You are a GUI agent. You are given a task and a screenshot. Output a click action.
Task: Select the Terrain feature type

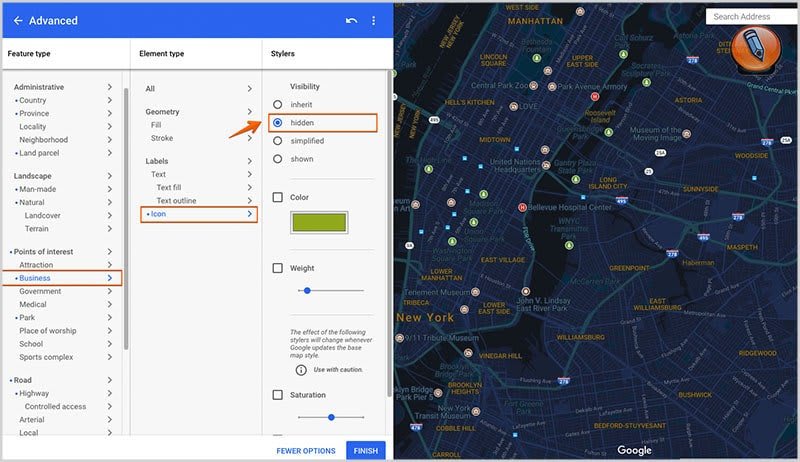tap(37, 229)
